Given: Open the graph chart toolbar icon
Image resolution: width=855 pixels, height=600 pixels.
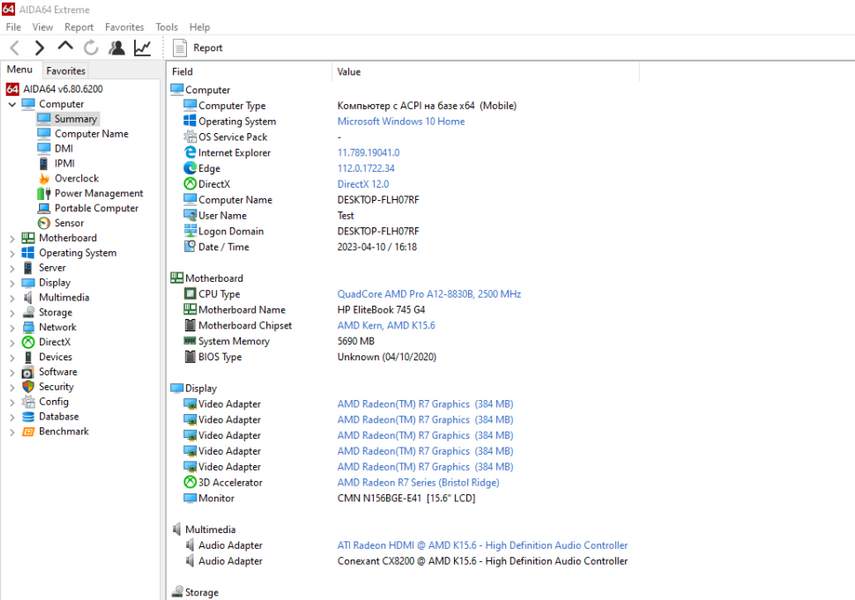Looking at the screenshot, I should tap(142, 48).
